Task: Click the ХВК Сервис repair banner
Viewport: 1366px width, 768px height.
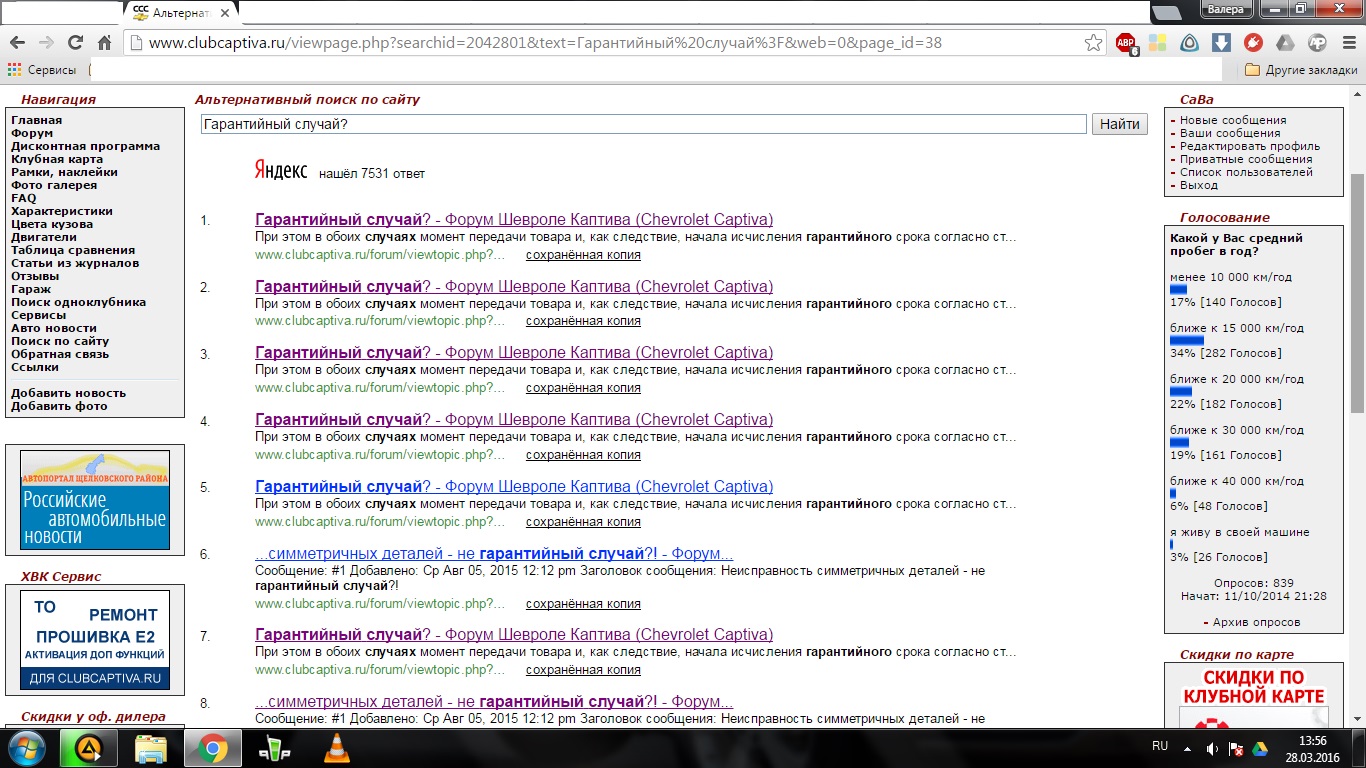Action: point(95,640)
